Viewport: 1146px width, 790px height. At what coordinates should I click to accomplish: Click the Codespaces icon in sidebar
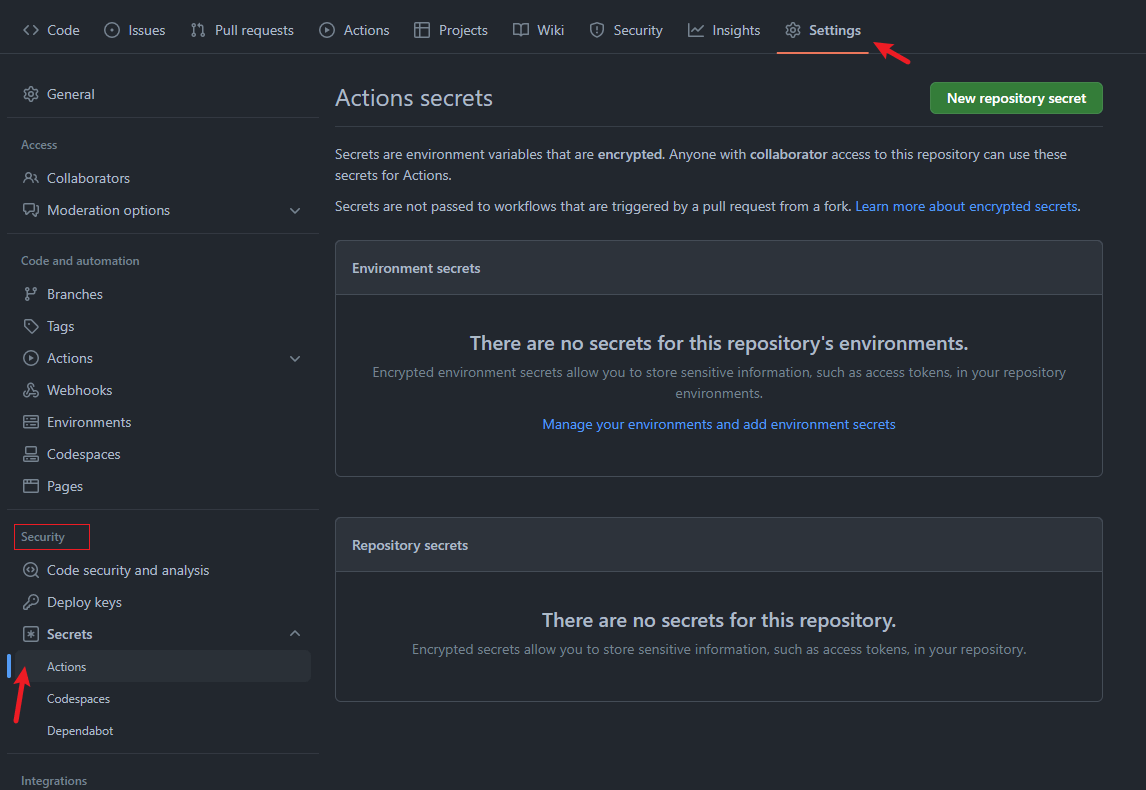(31, 454)
